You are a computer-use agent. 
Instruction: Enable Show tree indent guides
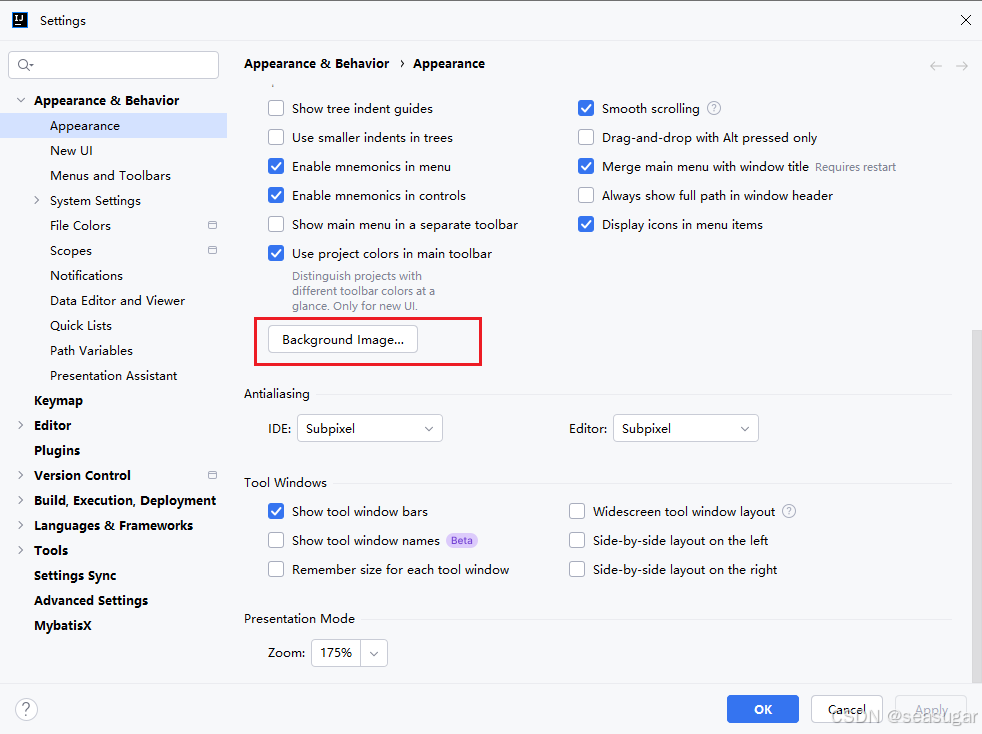click(x=276, y=108)
